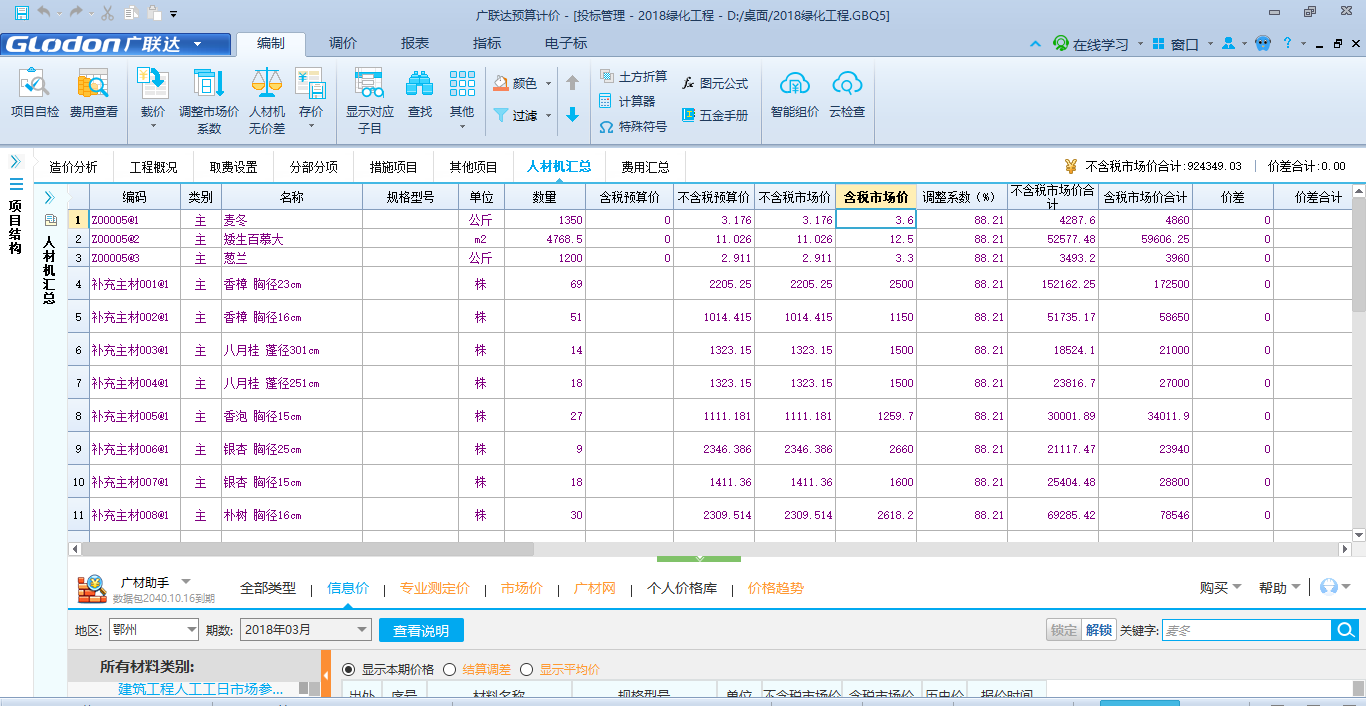
Task: Click the undo arrow icon
Action: 44,13
